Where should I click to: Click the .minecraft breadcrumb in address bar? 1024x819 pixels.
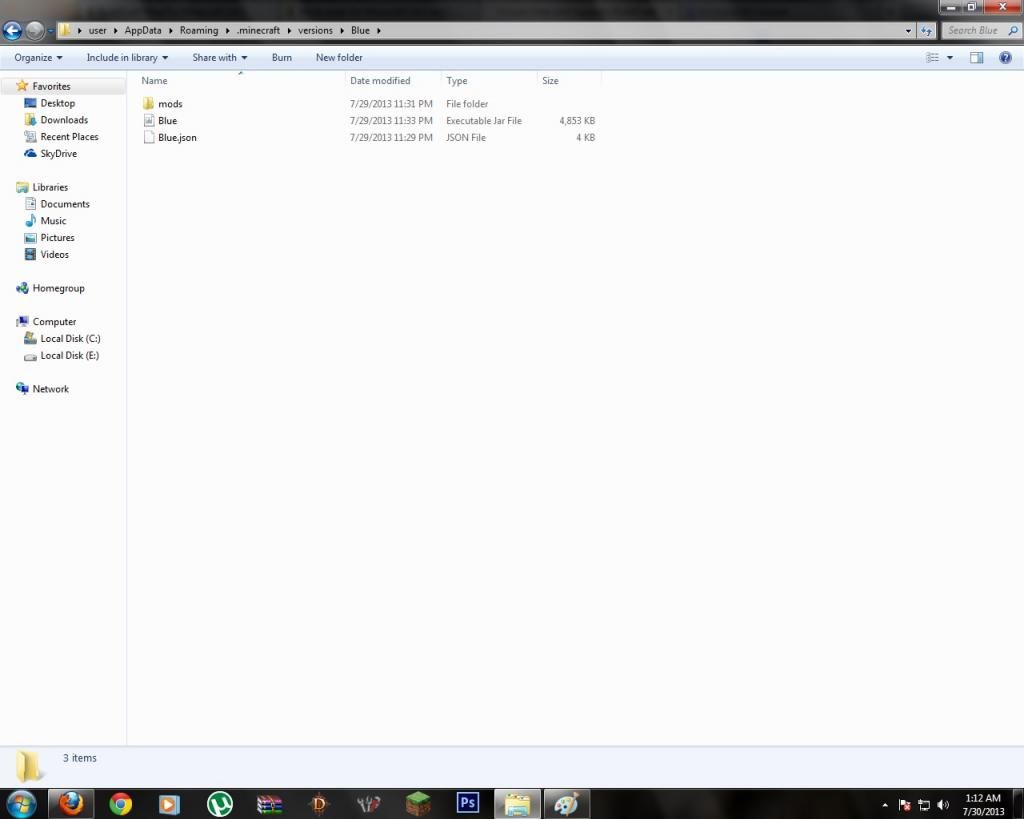point(258,31)
